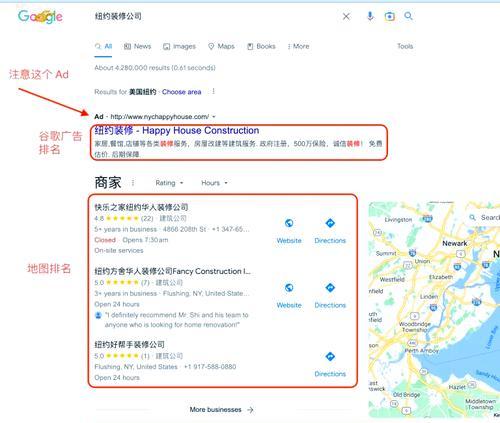Open the map thumbnail of Newark area
This screenshot has width=500, height=423.
[434, 309]
